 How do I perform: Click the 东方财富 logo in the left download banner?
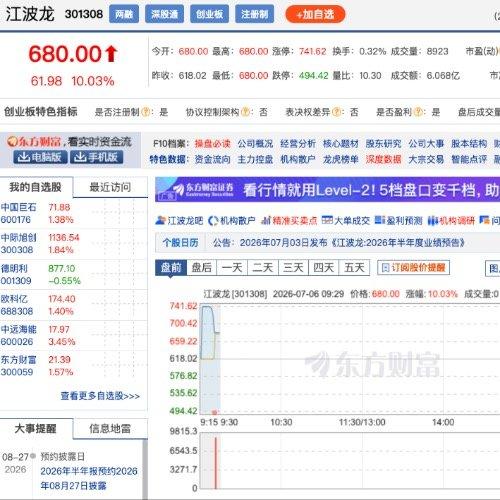click(x=35, y=142)
